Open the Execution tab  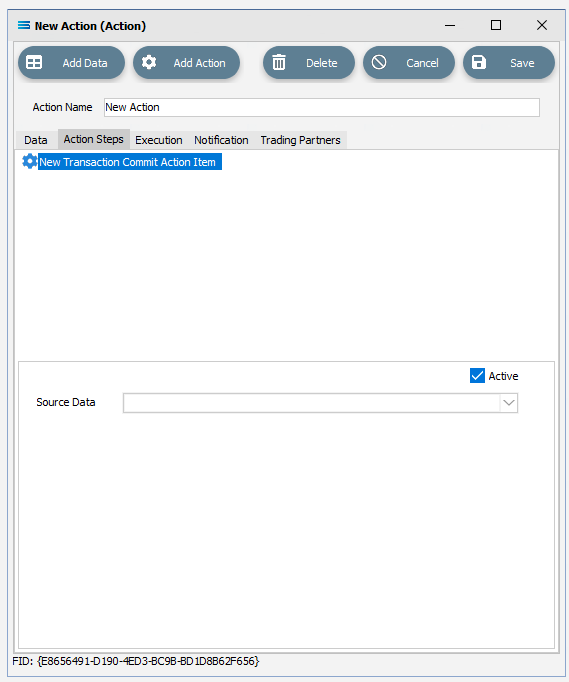(x=159, y=140)
